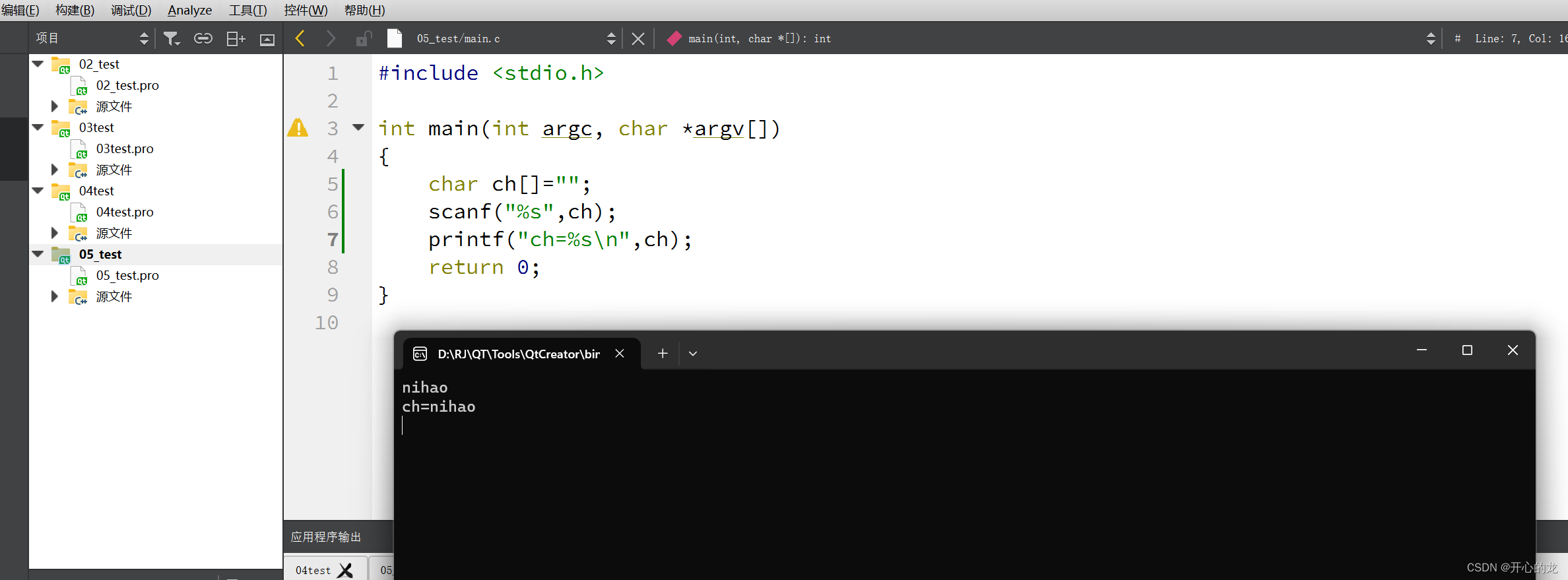Fold main function with line 3 arrow
Viewport: 1568px width, 580px height.
pyautogui.click(x=358, y=127)
